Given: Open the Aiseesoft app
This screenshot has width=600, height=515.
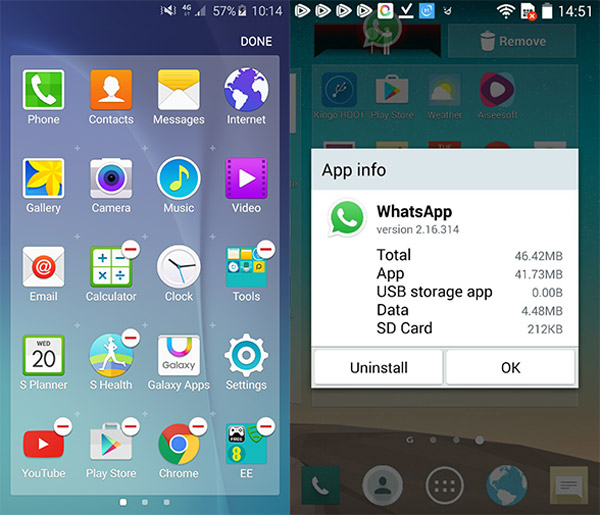Looking at the screenshot, I should click(x=497, y=90).
